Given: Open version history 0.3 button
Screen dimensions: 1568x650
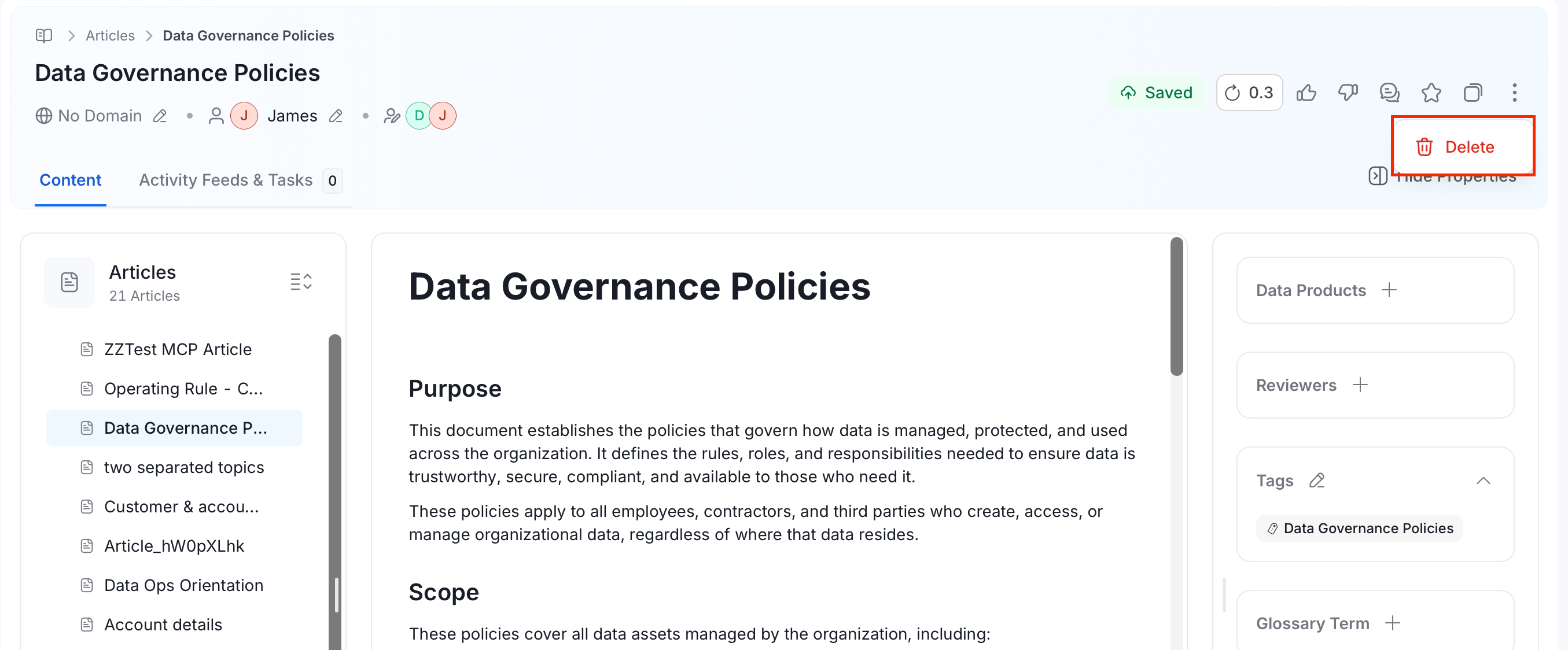Looking at the screenshot, I should click(1249, 93).
